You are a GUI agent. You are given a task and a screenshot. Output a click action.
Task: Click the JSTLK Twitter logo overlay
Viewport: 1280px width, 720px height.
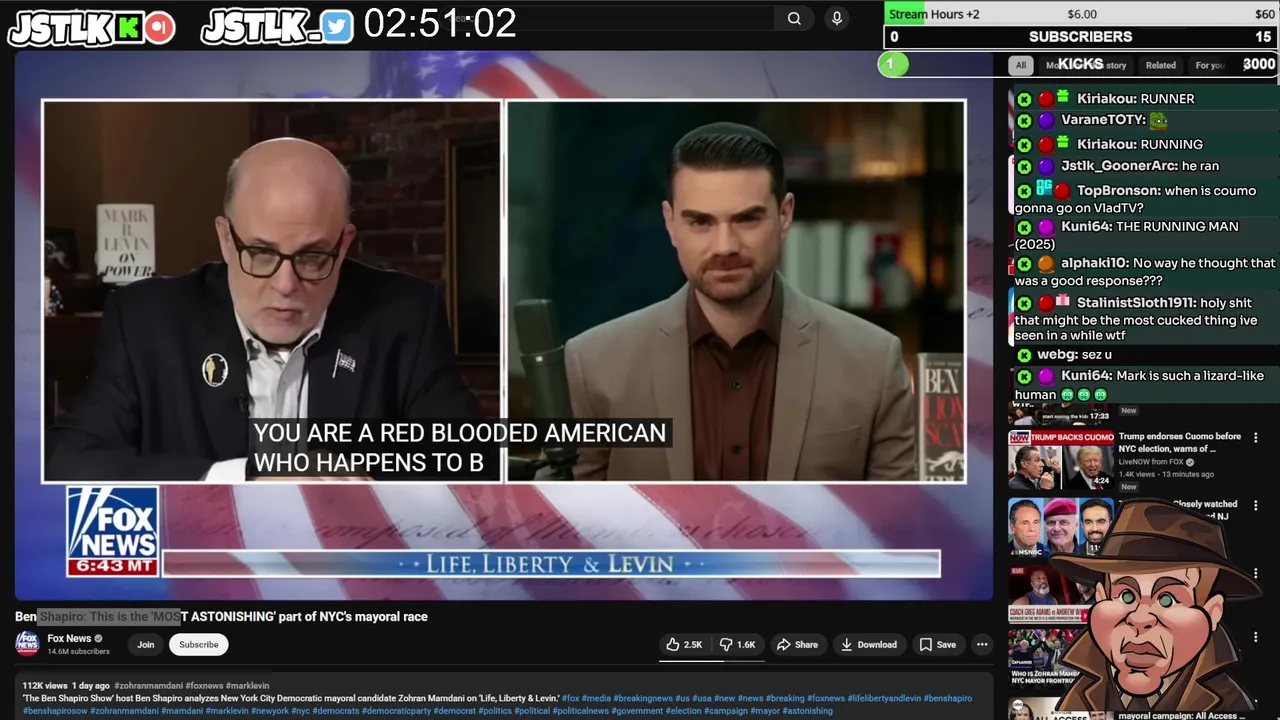point(278,28)
